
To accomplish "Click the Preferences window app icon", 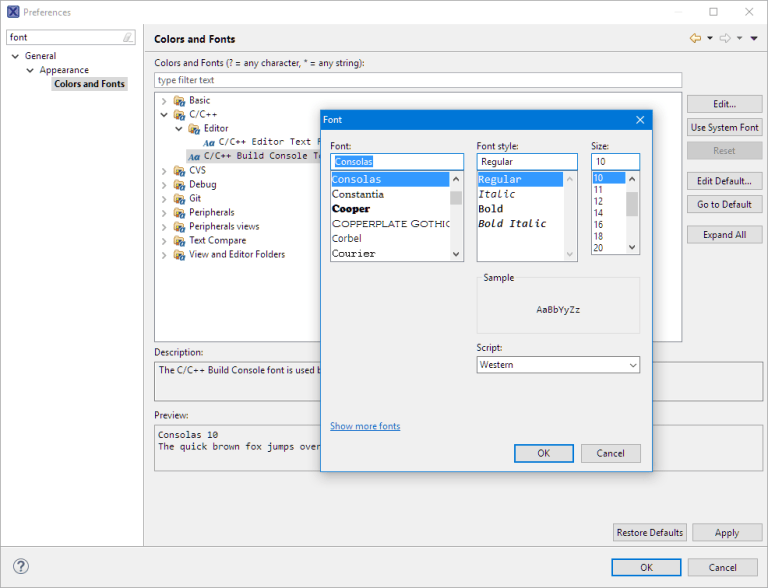I will click(x=13, y=12).
